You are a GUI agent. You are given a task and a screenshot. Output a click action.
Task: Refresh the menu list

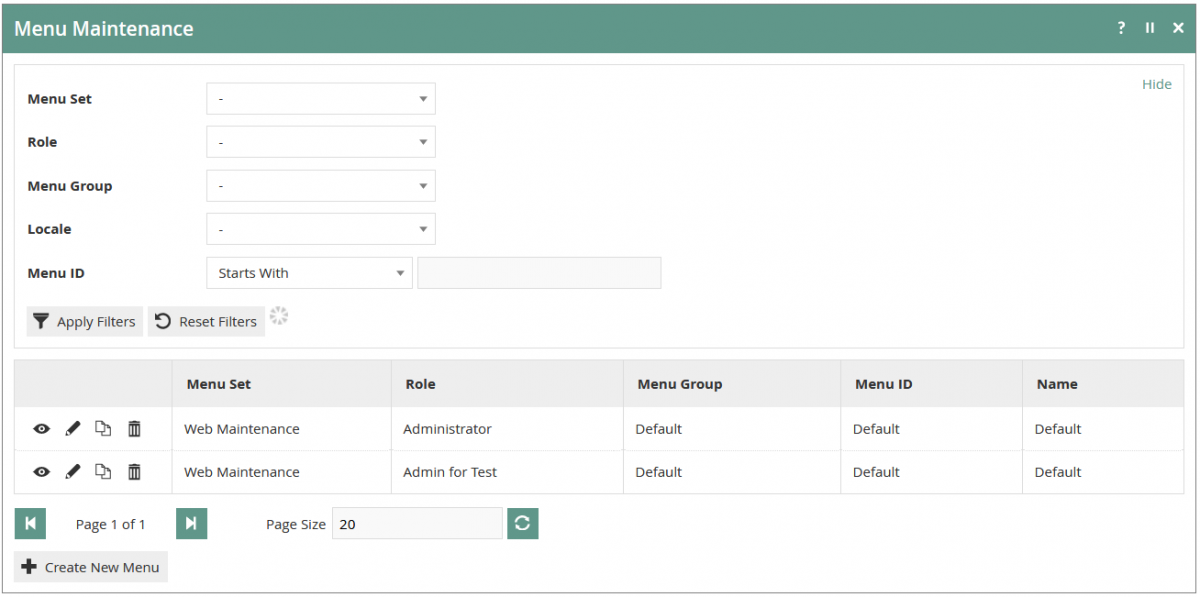click(x=522, y=523)
